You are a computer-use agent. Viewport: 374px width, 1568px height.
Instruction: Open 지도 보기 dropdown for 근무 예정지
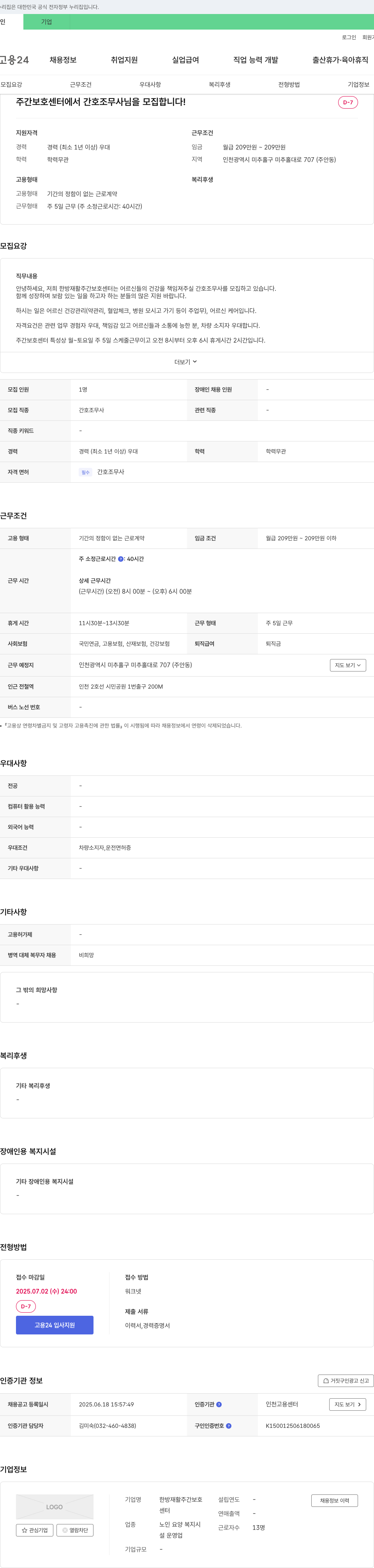point(348,665)
